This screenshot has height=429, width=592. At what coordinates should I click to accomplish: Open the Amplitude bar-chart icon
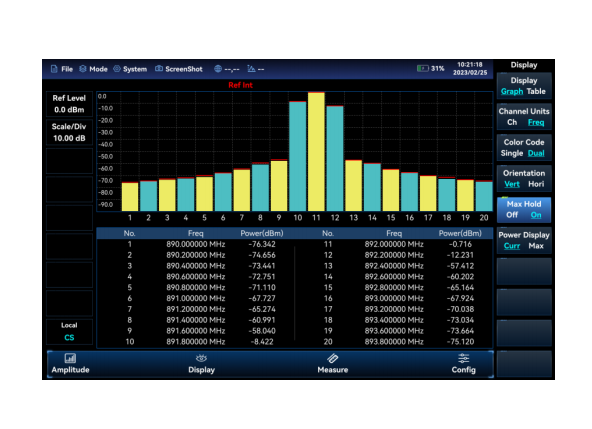pos(70,358)
